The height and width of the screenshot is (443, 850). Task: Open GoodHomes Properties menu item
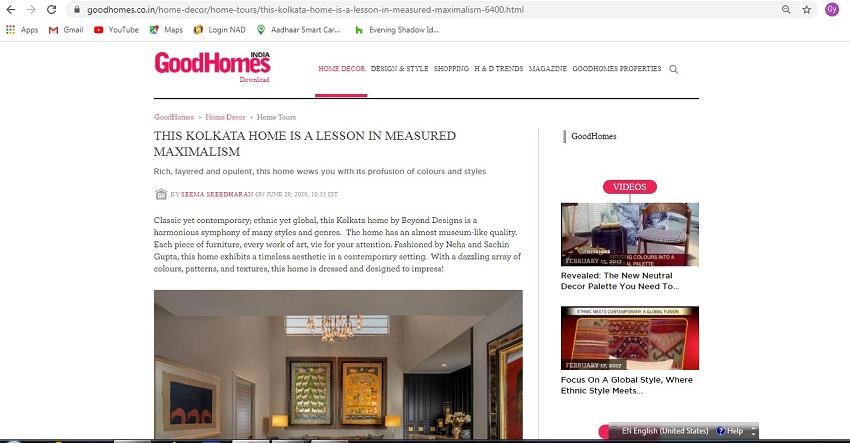pos(617,69)
